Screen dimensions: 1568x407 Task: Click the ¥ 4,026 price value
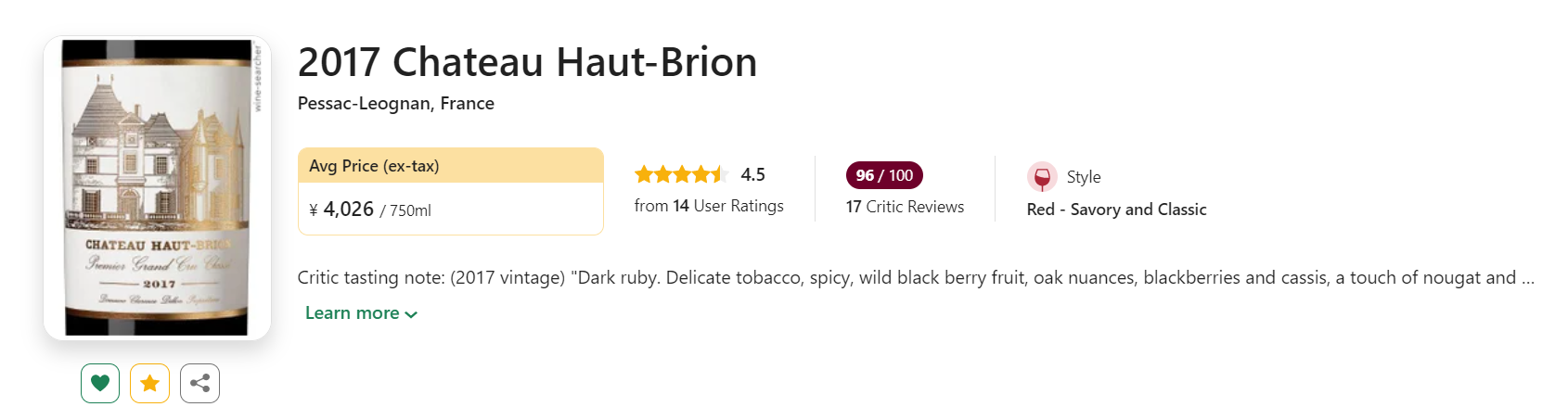click(348, 210)
